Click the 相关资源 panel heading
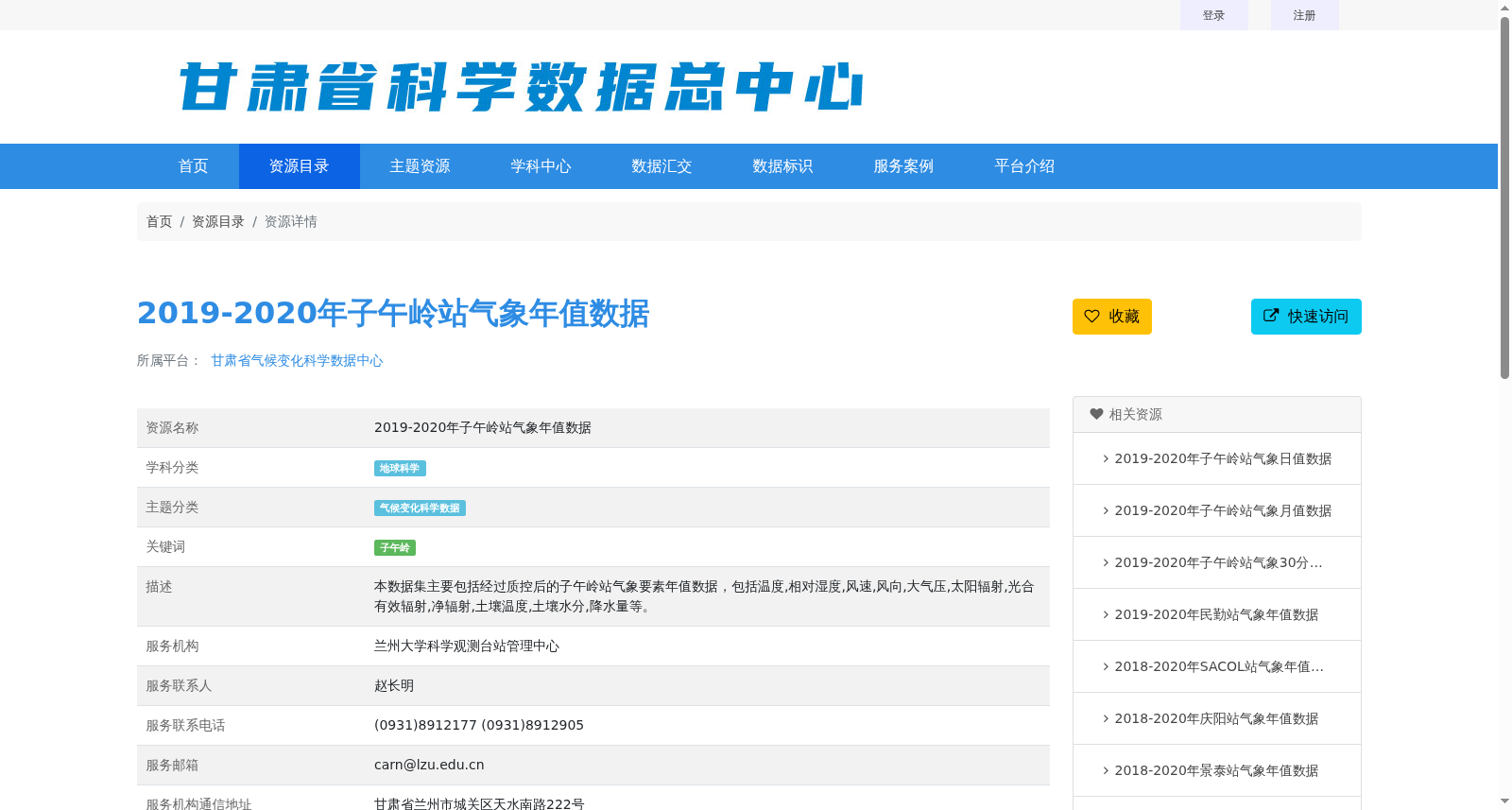The image size is (1512, 810). pyautogui.click(x=1217, y=415)
